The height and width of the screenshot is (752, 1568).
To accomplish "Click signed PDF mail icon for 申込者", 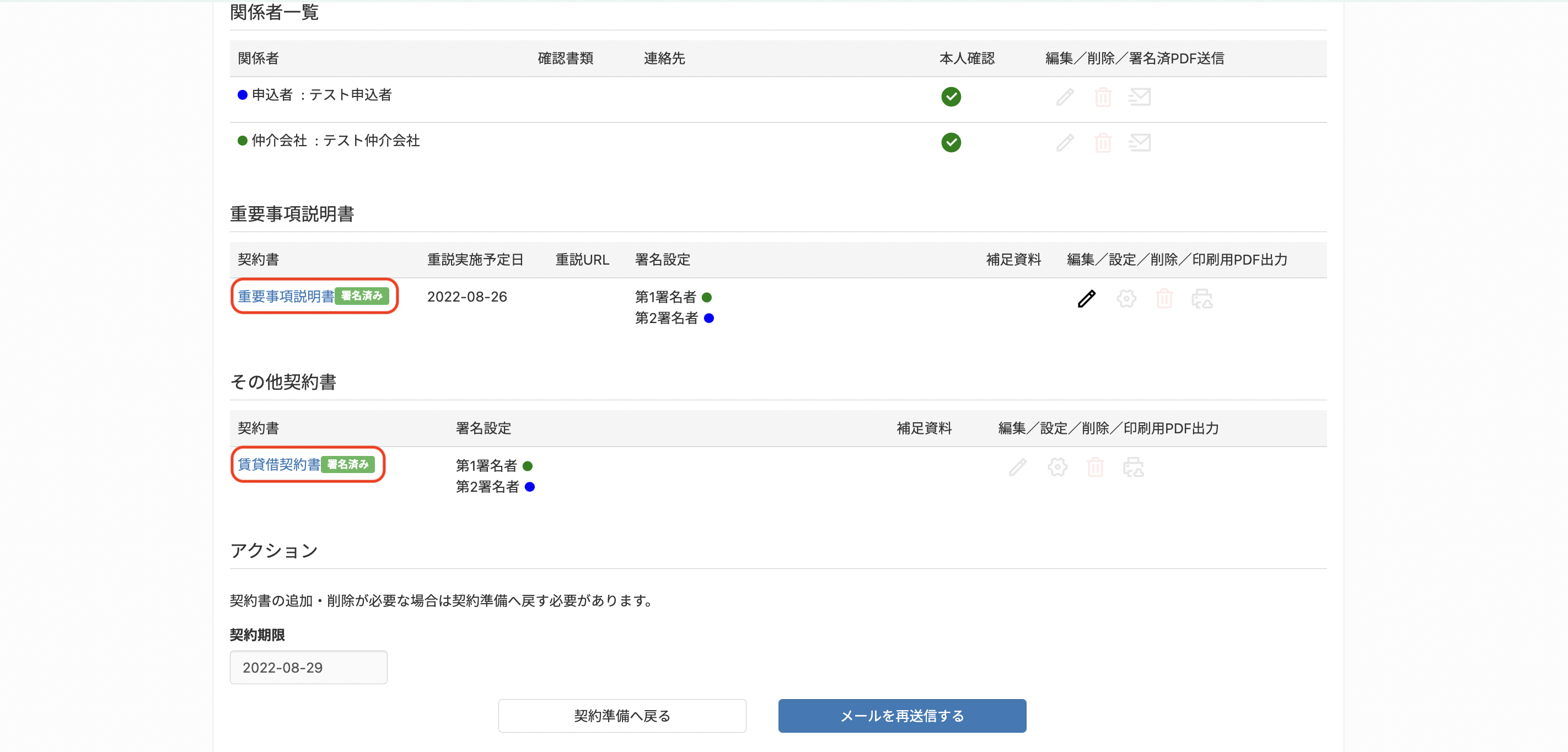I will [x=1140, y=96].
